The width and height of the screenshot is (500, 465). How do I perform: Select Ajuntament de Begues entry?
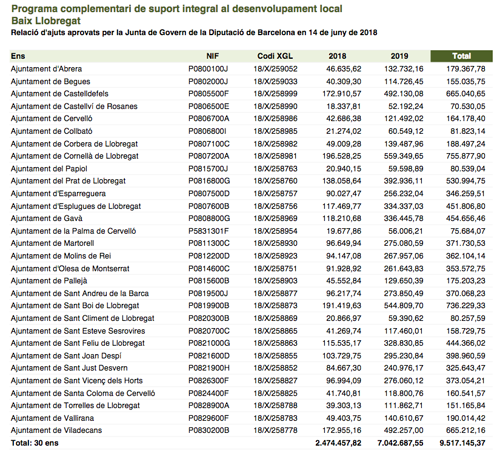(x=50, y=82)
